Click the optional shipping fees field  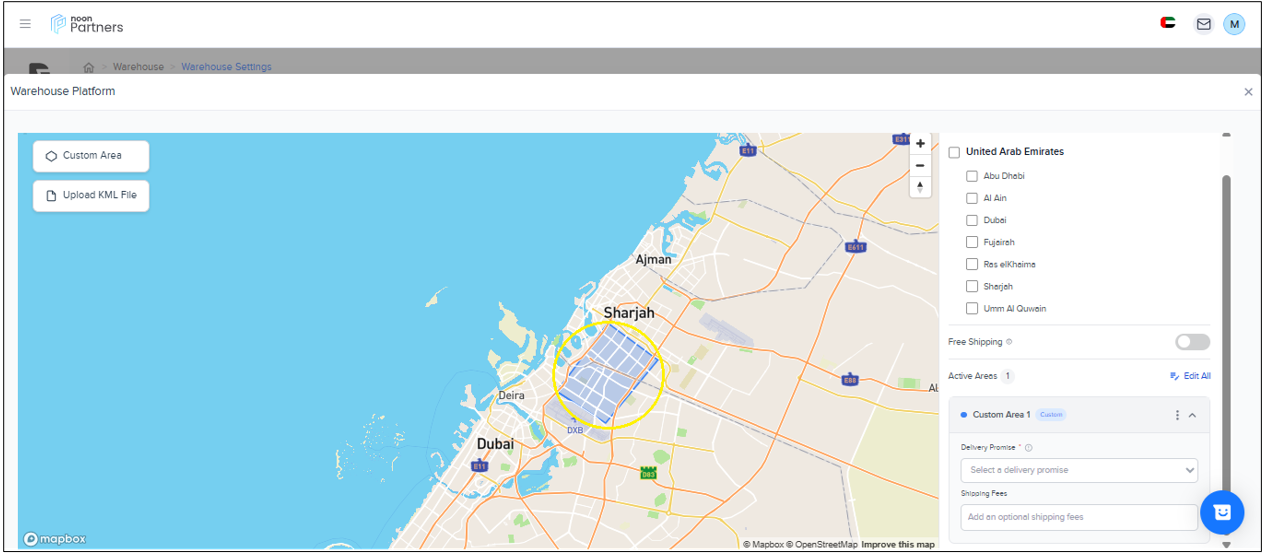1078,517
